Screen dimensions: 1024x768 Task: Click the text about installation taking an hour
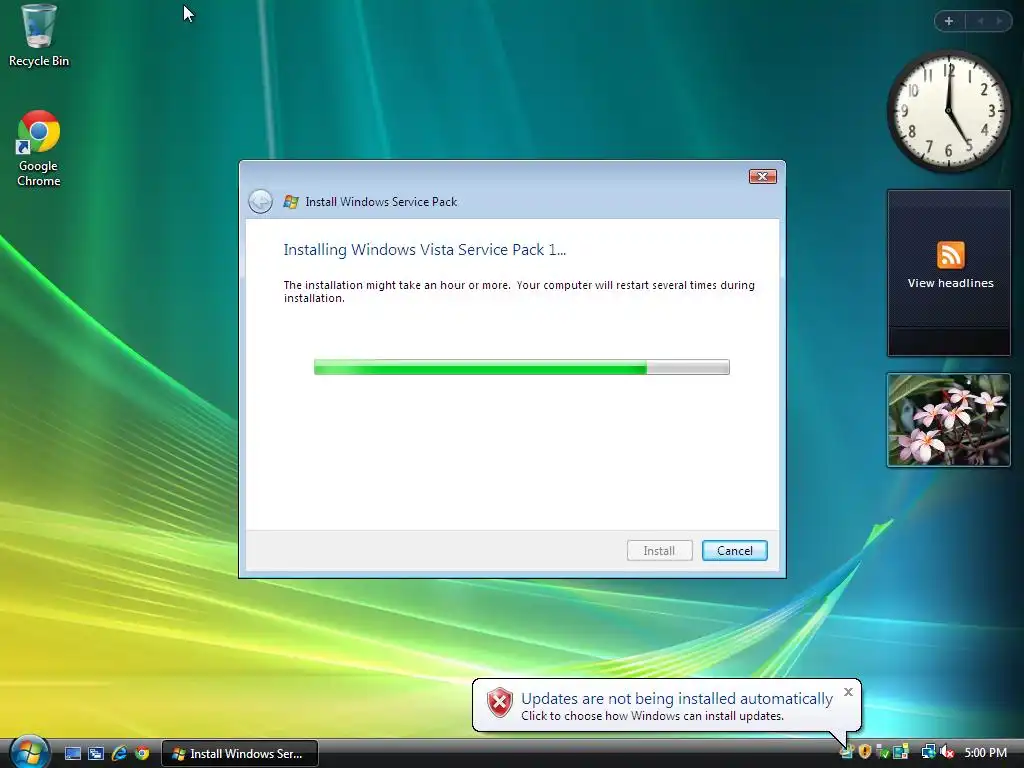519,291
